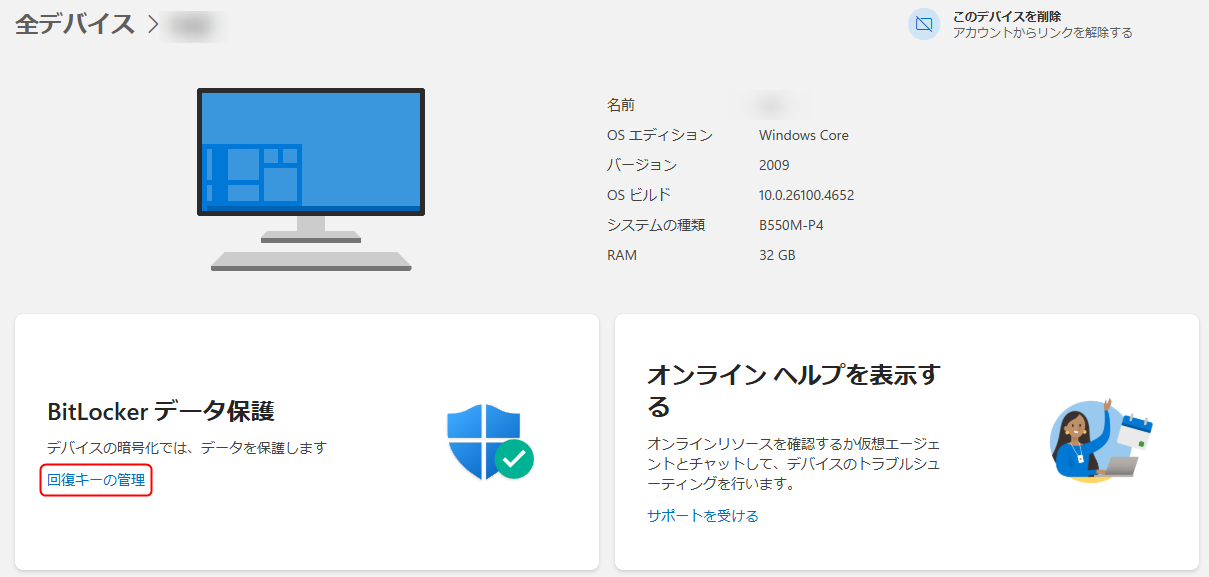
Task: Click the Windows Core edition value
Action: point(803,135)
